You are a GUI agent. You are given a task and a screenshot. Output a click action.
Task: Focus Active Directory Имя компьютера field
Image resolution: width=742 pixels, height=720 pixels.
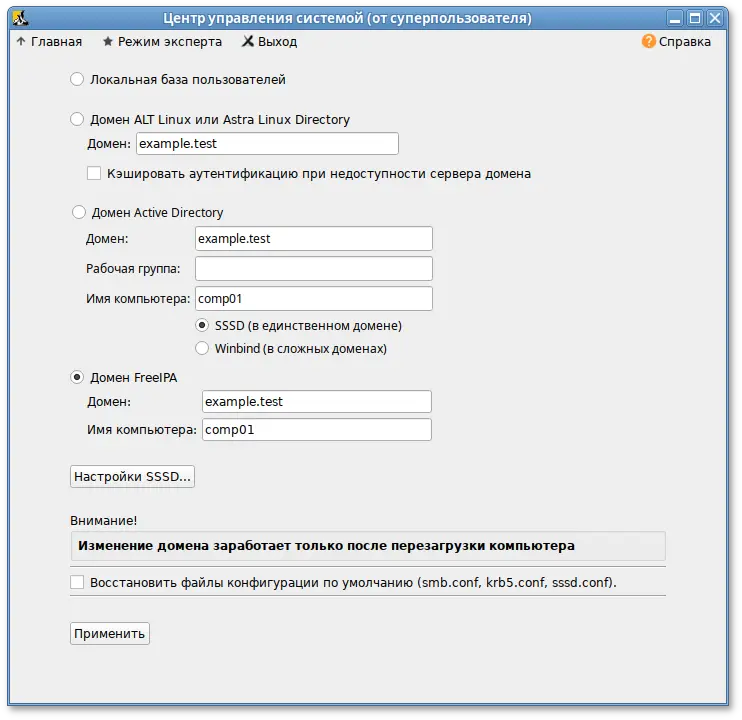313,299
